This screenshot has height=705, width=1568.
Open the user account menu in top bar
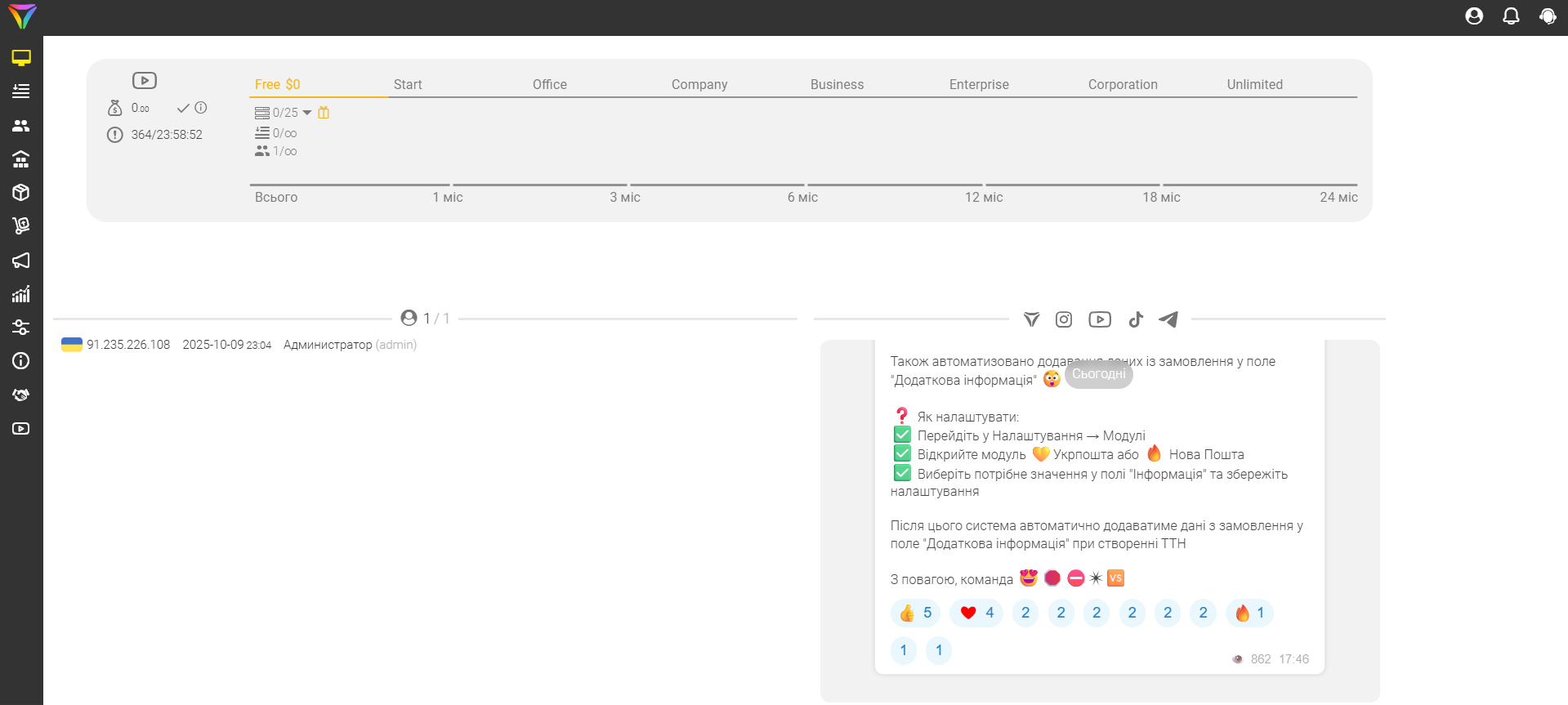tap(1474, 16)
